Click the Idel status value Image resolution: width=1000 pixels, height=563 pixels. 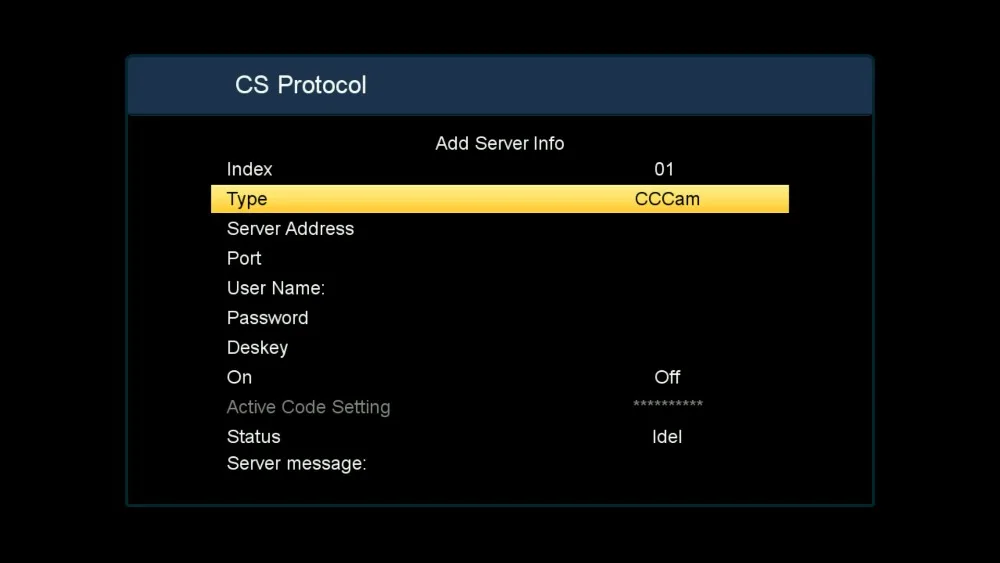click(667, 437)
